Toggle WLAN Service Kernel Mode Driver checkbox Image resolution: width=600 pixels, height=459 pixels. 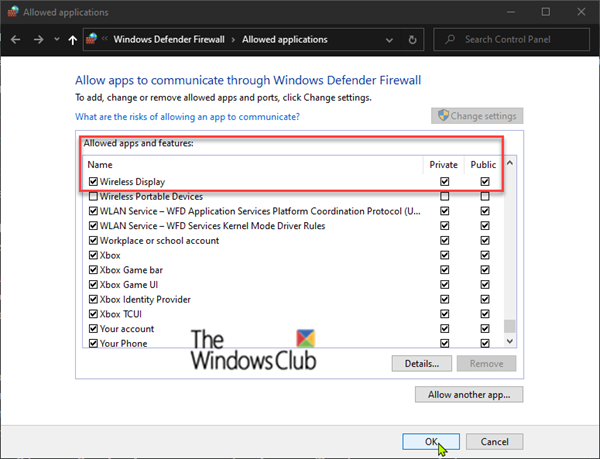93,226
